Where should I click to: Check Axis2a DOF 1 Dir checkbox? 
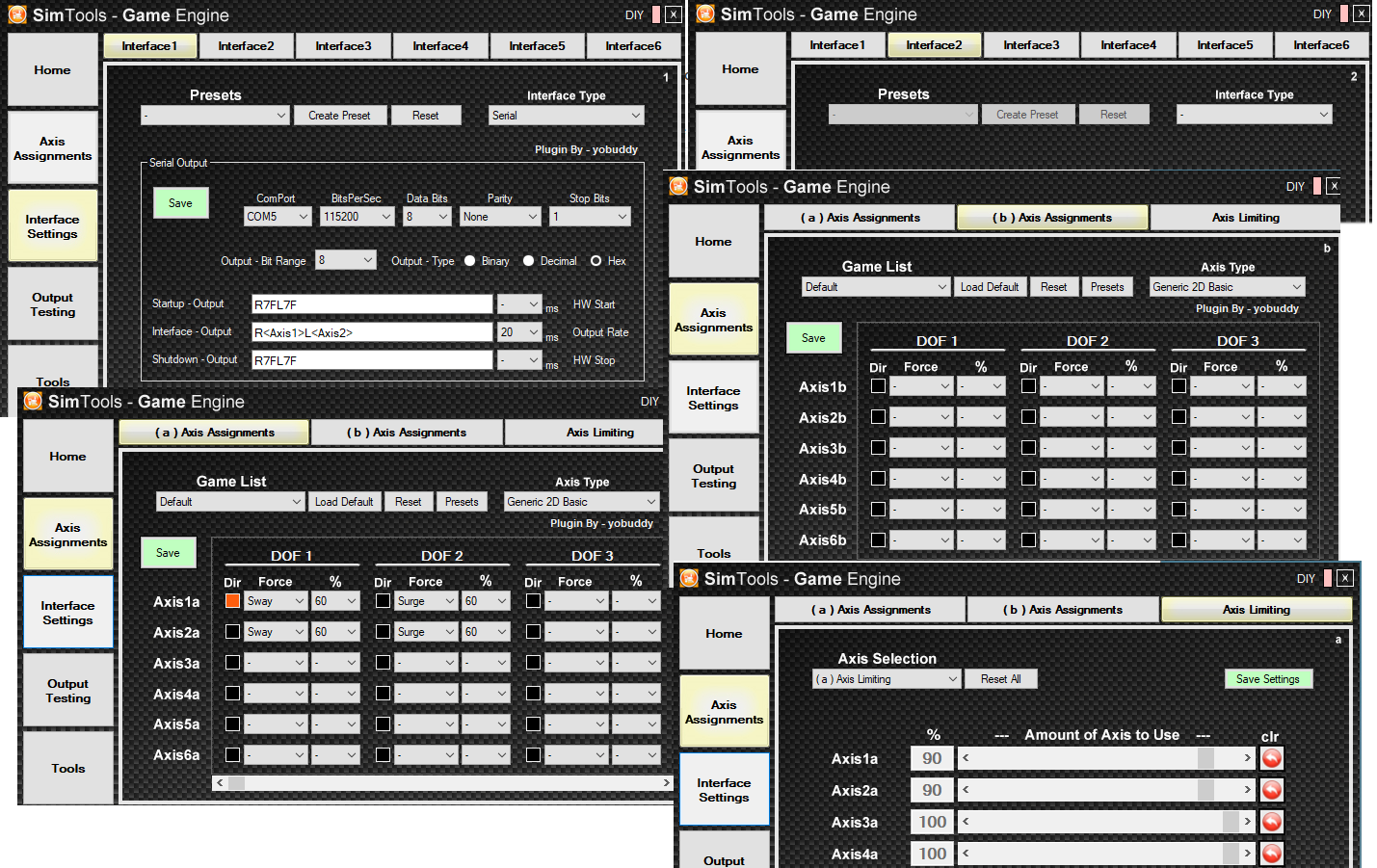coord(232,631)
